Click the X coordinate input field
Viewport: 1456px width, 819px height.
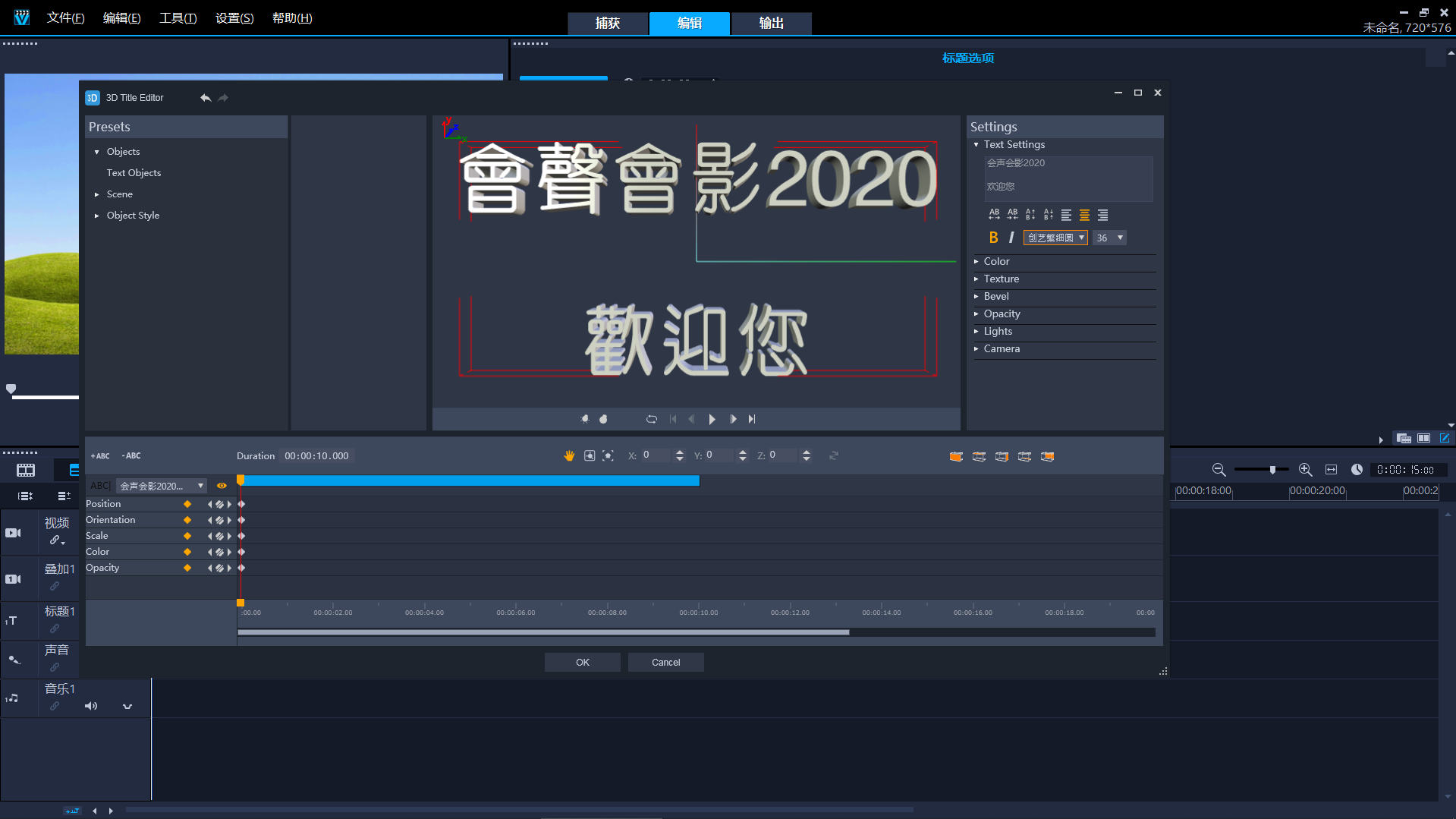[656, 455]
